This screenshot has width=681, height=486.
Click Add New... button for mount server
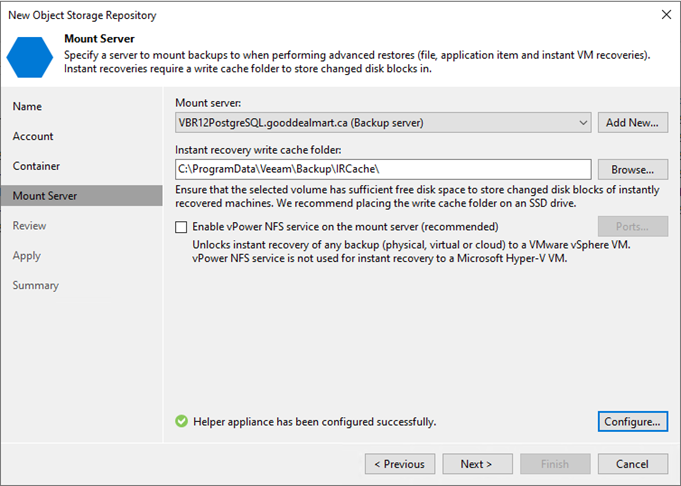[x=633, y=123]
